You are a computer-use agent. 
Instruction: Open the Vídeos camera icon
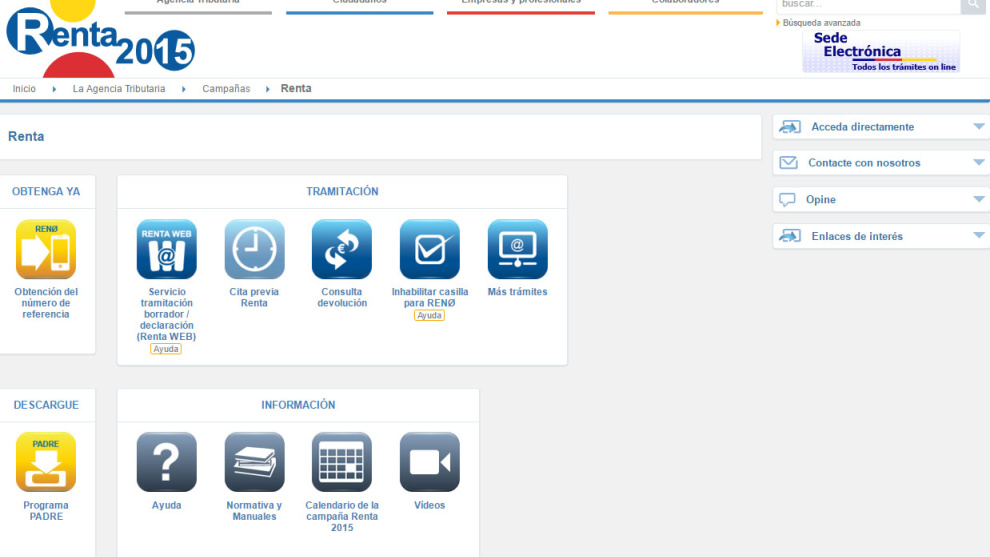point(429,462)
